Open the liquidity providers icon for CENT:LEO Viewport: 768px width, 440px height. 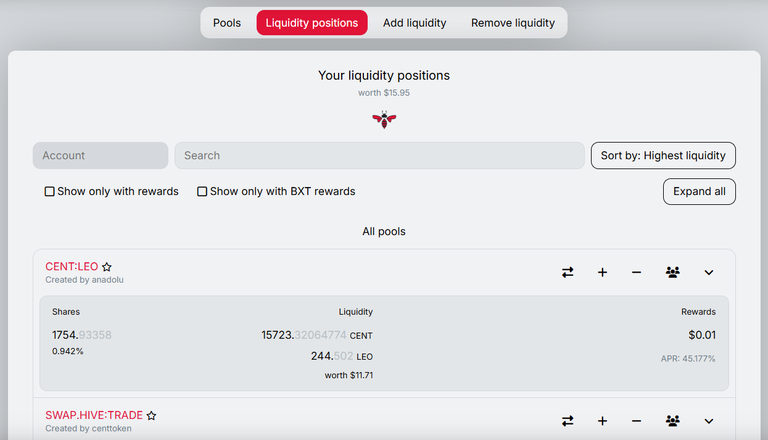pos(672,272)
